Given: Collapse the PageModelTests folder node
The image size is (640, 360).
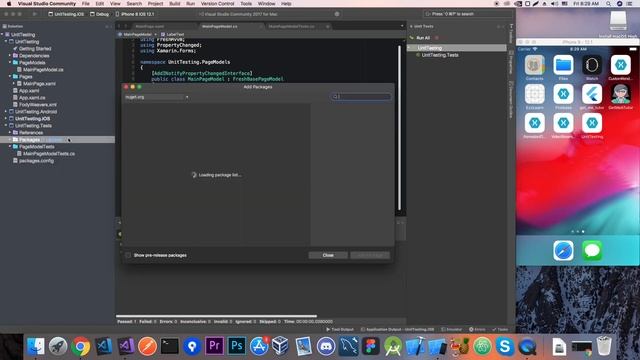Looking at the screenshot, I should coord(10,147).
